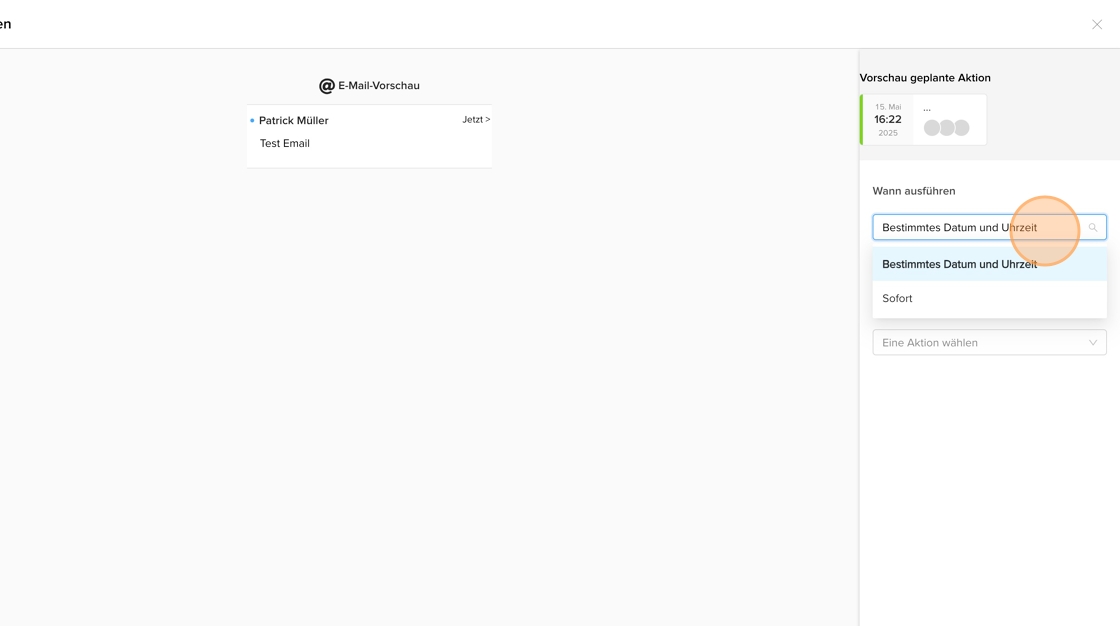Click the search icon in Wann ausführen field
The height and width of the screenshot is (626, 1120).
pyautogui.click(x=1092, y=227)
